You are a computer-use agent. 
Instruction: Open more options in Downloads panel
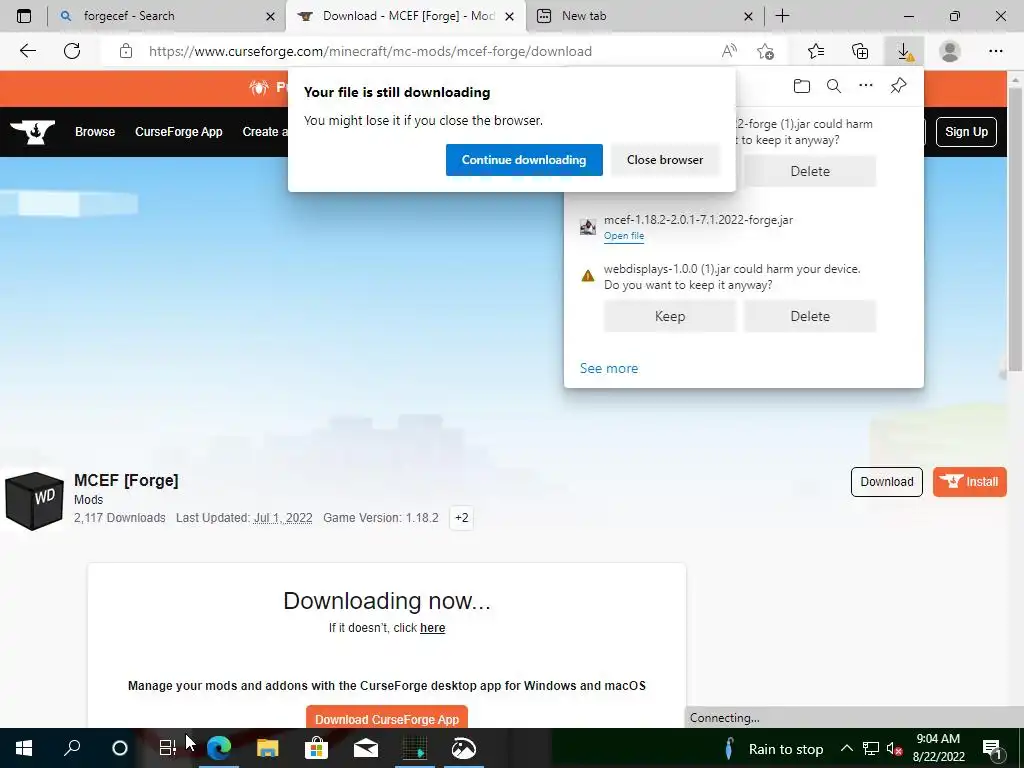click(x=866, y=86)
